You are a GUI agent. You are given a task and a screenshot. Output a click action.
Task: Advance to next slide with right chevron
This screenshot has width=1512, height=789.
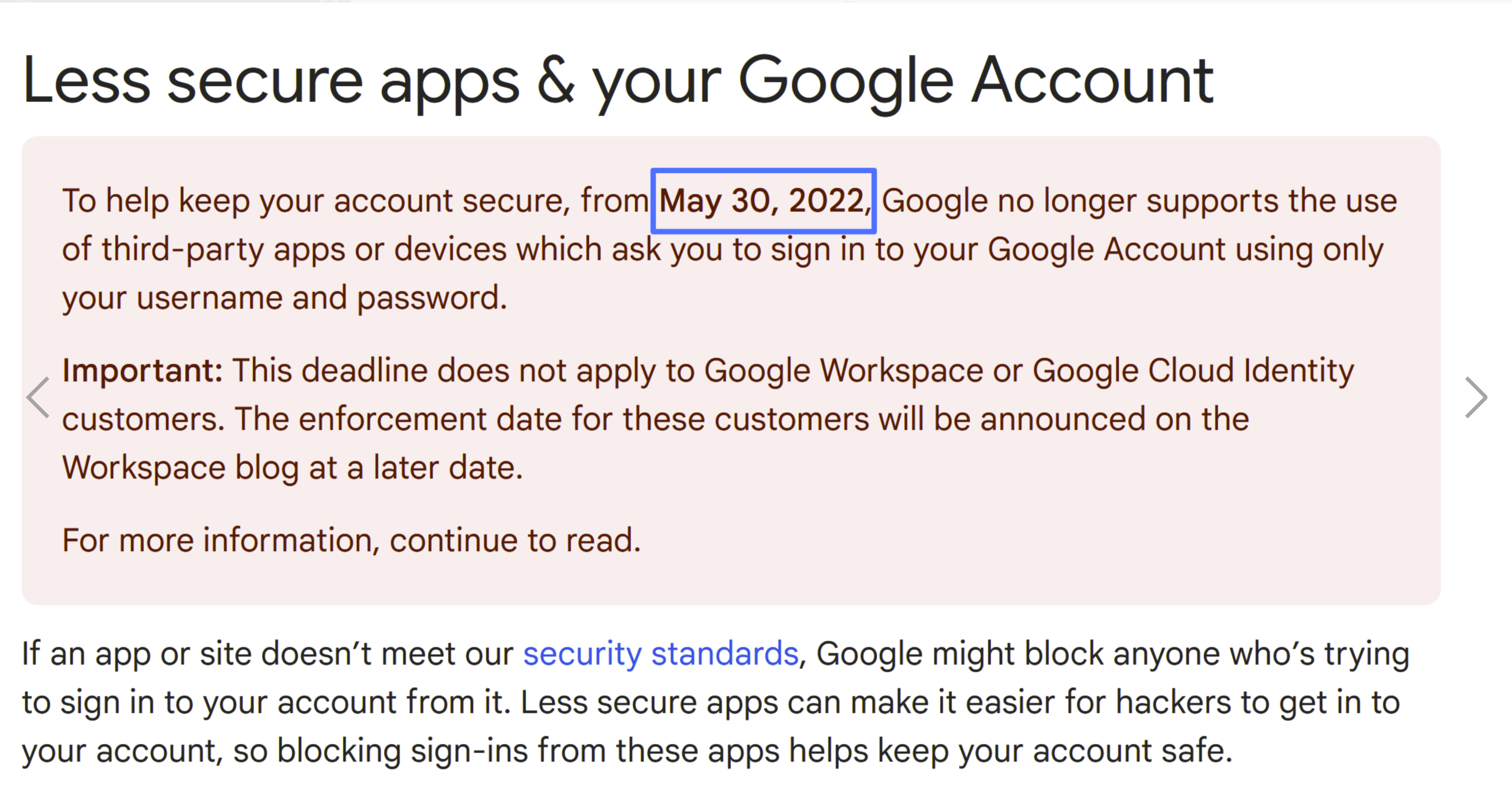pyautogui.click(x=1476, y=397)
